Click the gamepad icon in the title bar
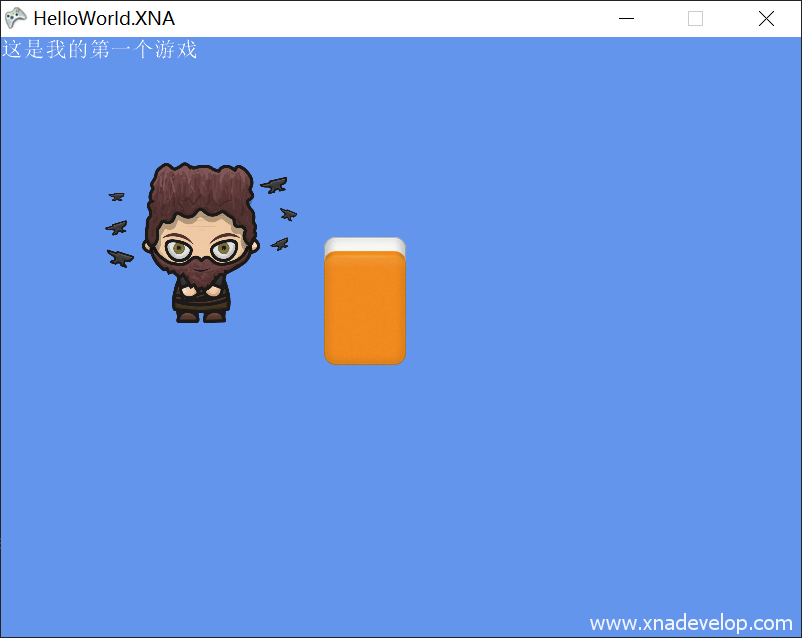This screenshot has height=638, width=802. (x=16, y=18)
